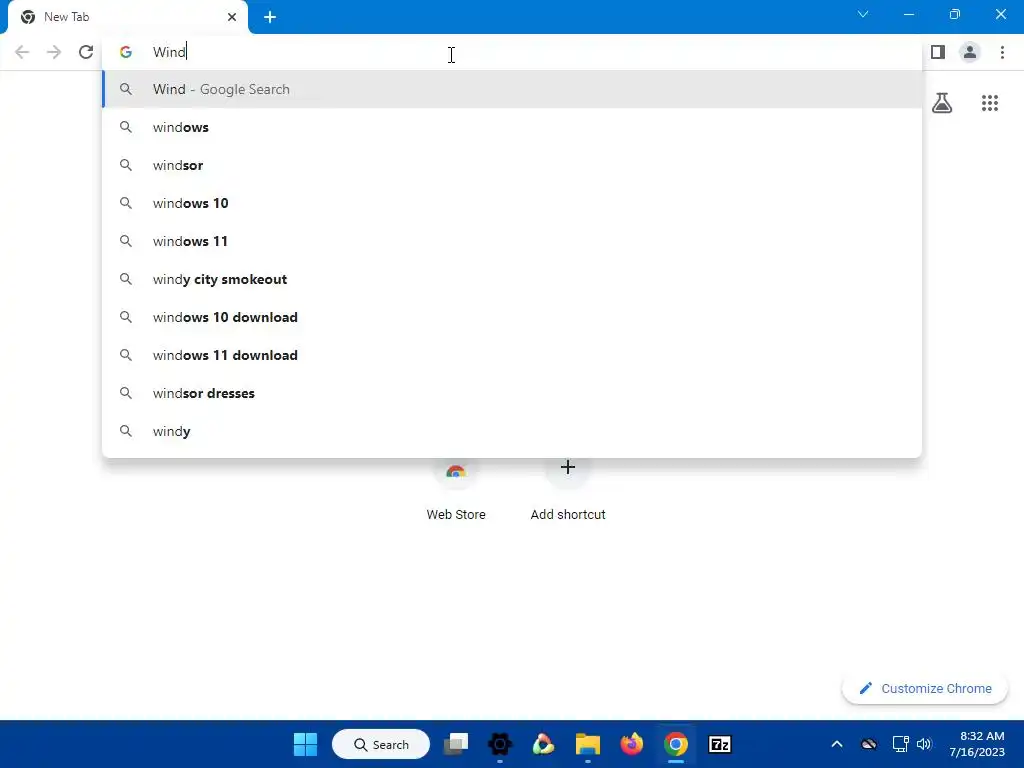Launch Firefox from the taskbar
The width and height of the screenshot is (1024, 768).
[632, 744]
